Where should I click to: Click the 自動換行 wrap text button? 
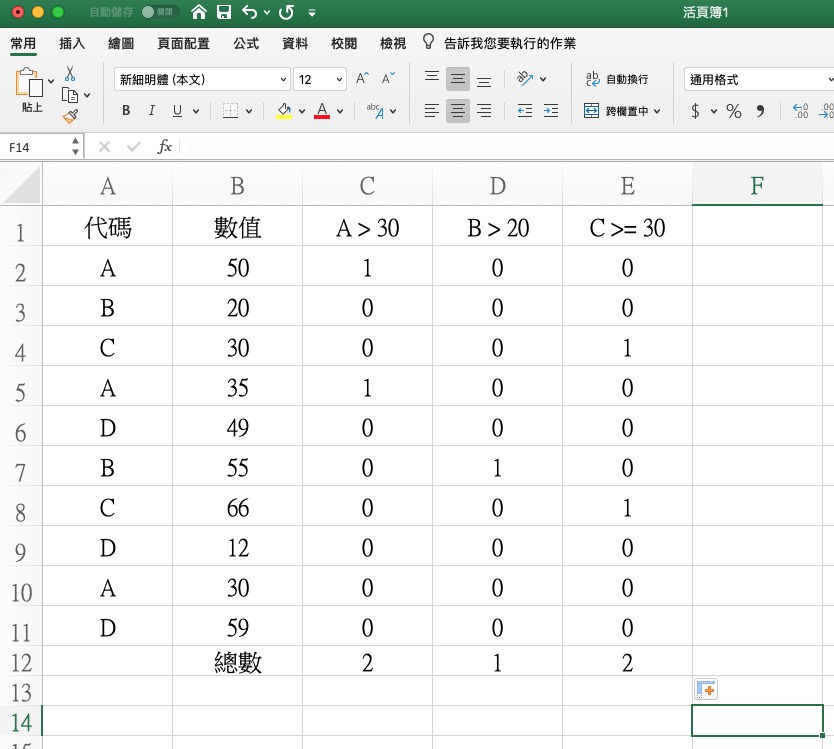coord(616,79)
